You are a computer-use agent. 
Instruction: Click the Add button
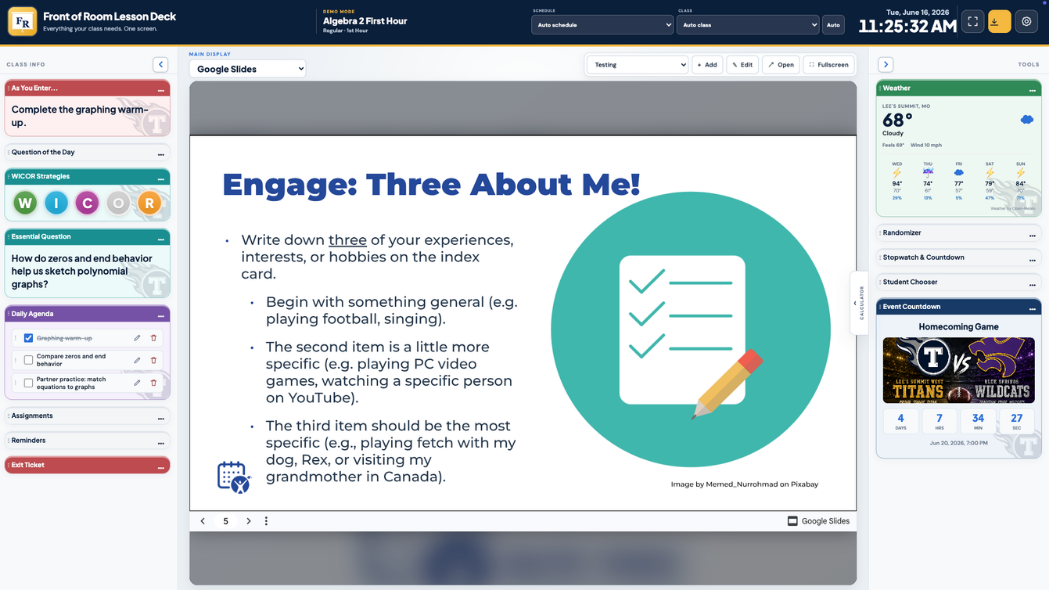click(x=707, y=65)
